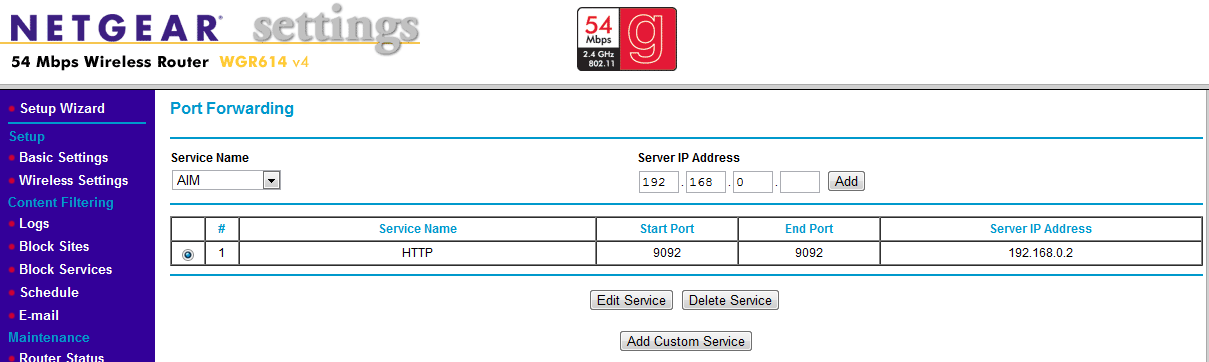This screenshot has height=362, width=1209.
Task: Click the Port Forwarding heading
Action: tap(232, 108)
